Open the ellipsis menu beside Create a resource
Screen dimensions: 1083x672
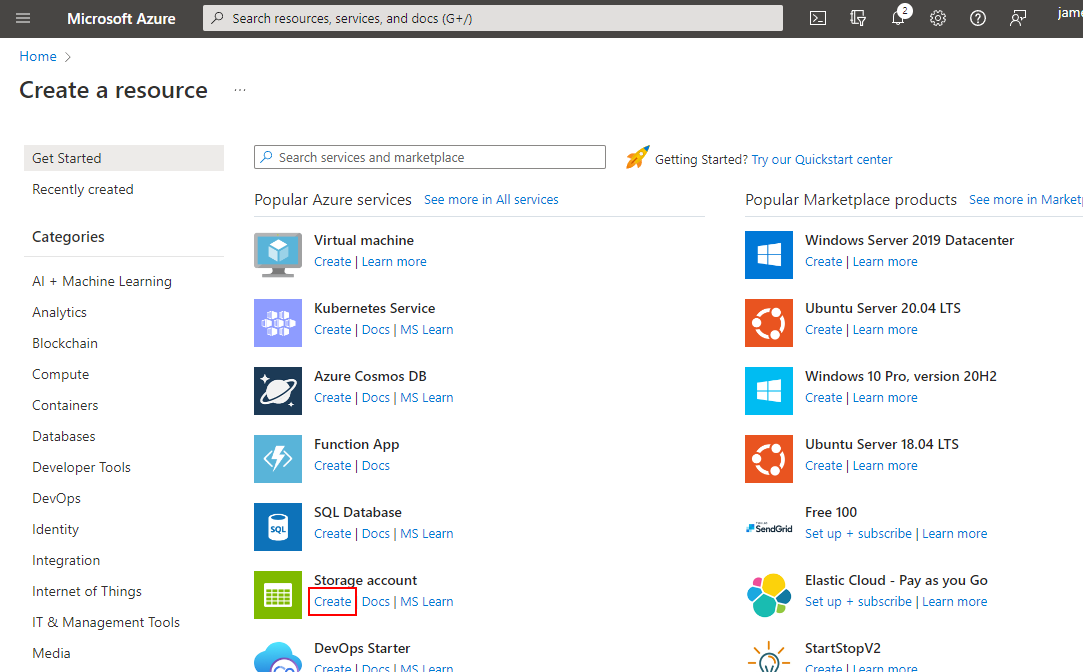240,90
